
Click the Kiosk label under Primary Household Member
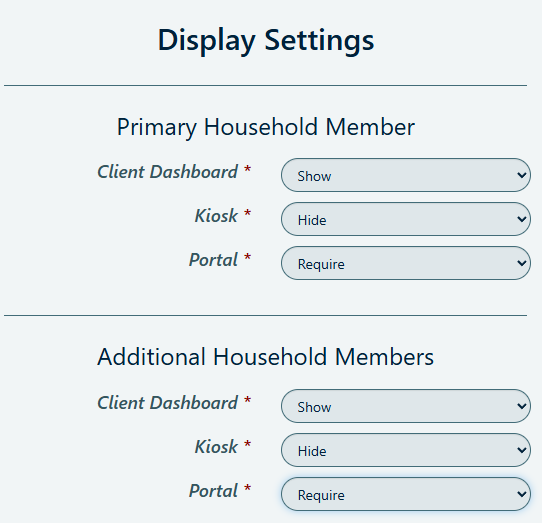tap(216, 216)
